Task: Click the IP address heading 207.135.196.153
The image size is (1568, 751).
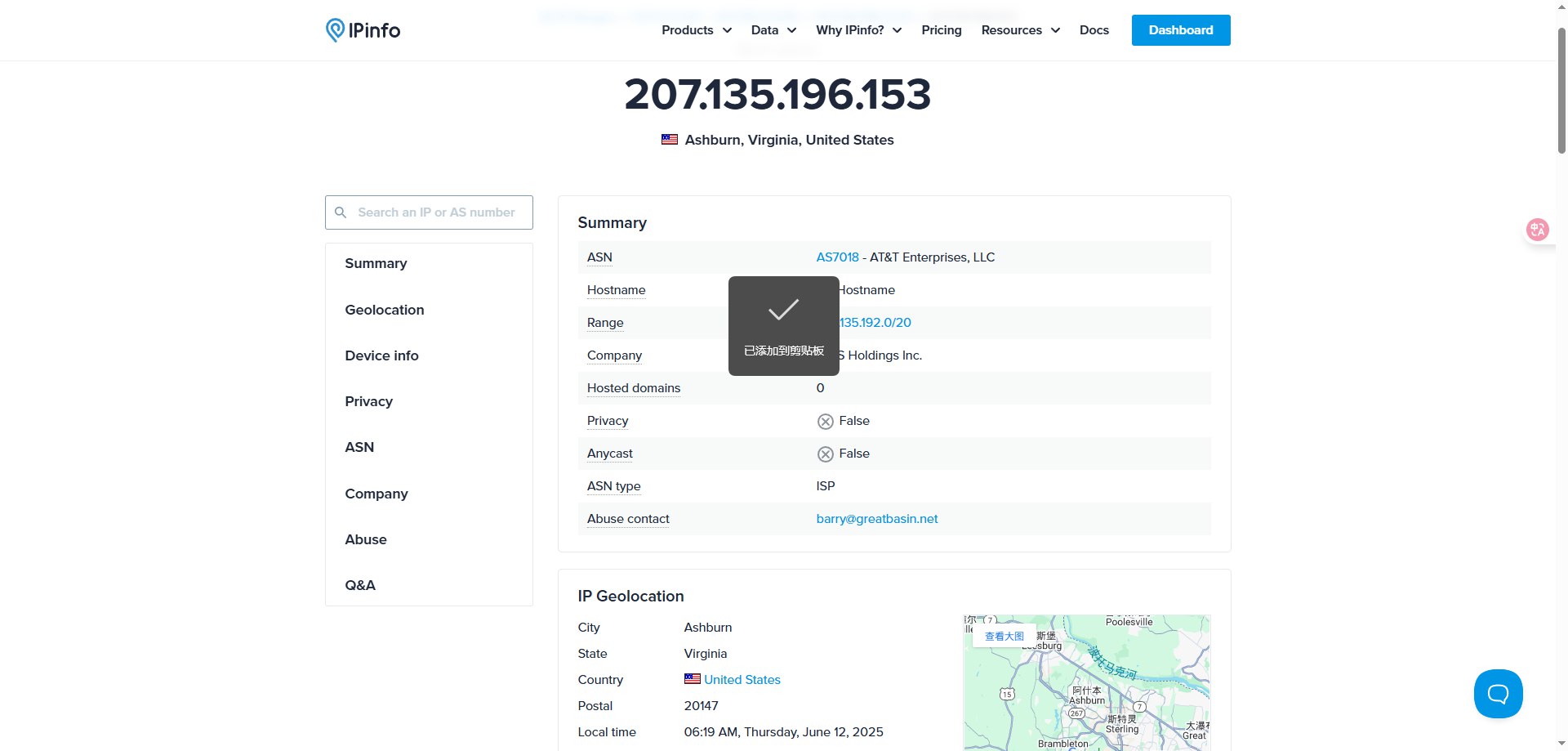Action: pyautogui.click(x=777, y=95)
